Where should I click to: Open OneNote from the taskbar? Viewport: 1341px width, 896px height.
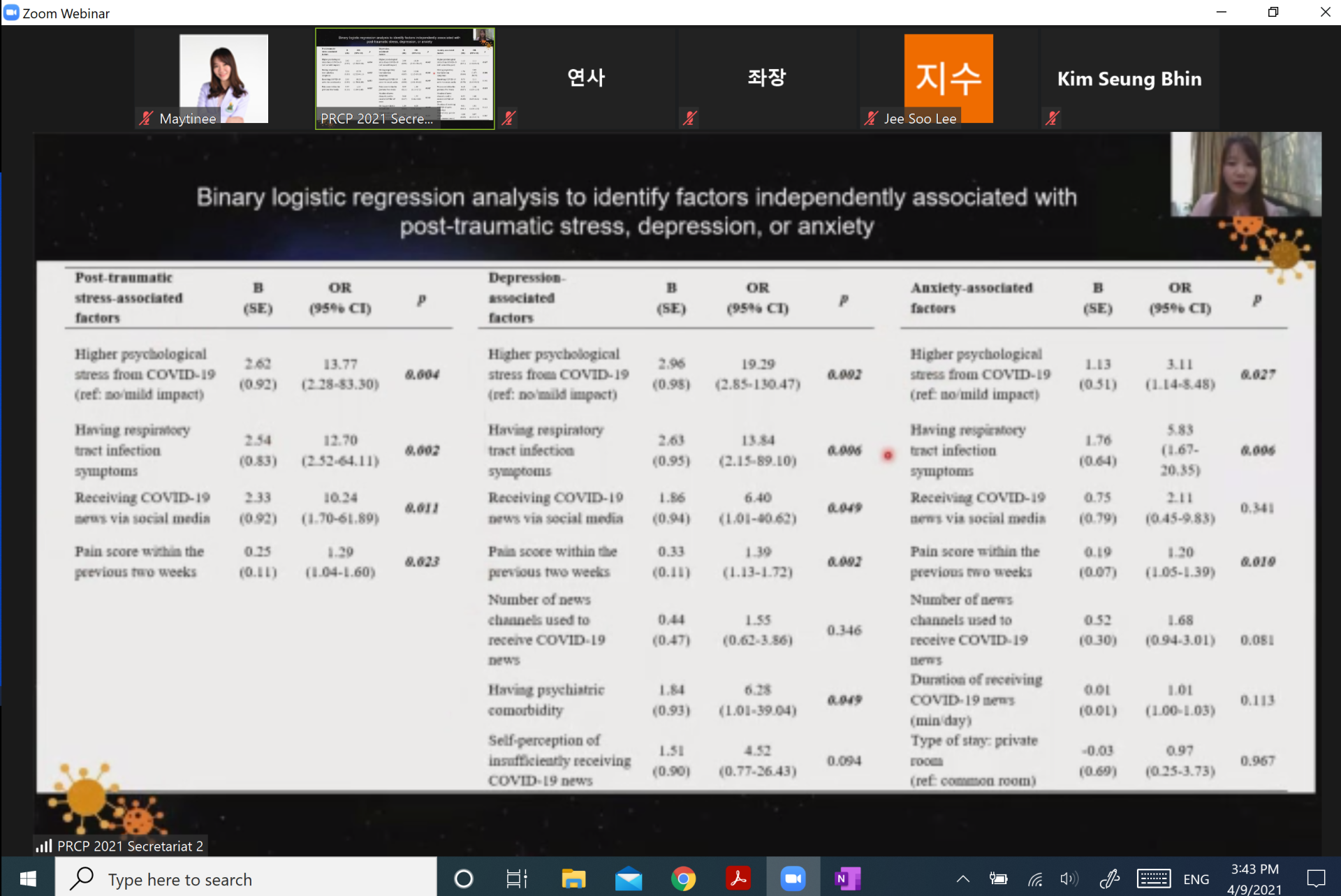(847, 879)
